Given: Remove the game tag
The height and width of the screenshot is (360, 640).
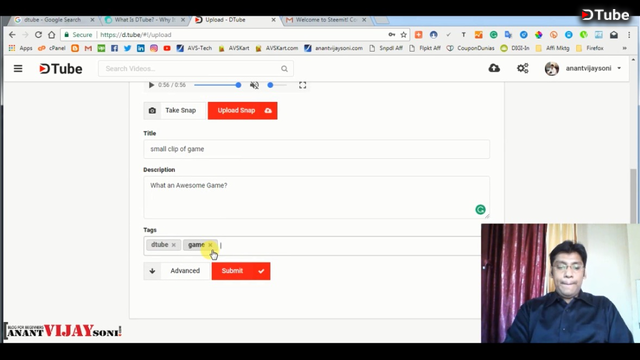Looking at the screenshot, I should pos(210,245).
